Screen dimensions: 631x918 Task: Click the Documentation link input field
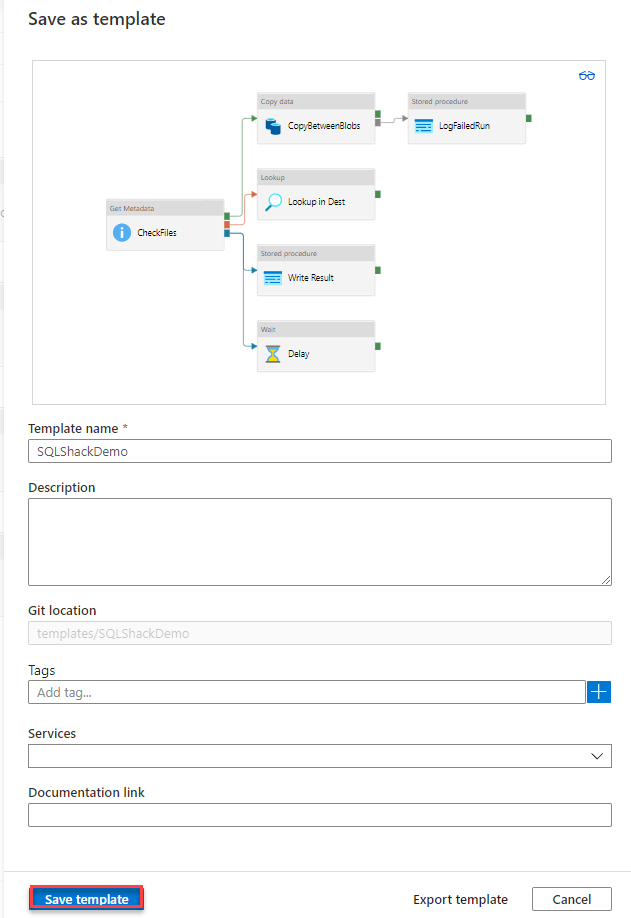[x=320, y=816]
